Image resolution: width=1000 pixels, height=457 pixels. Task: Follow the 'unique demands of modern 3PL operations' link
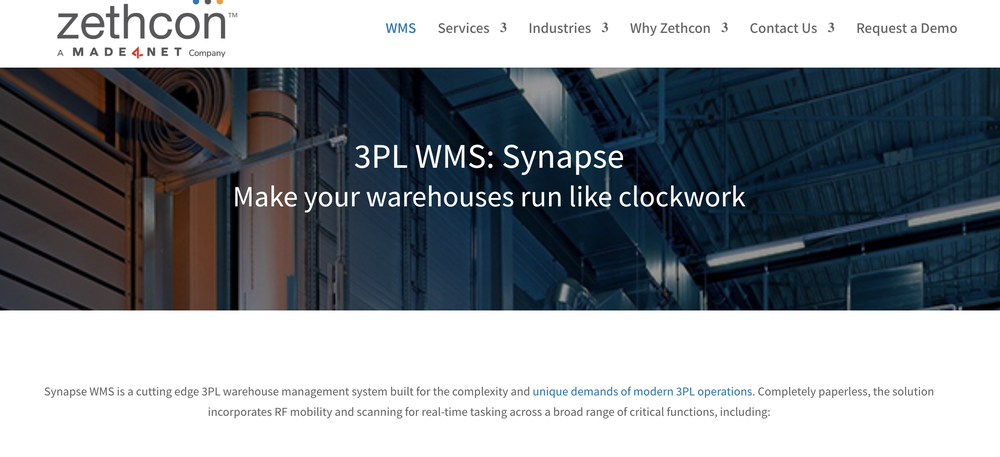click(642, 391)
